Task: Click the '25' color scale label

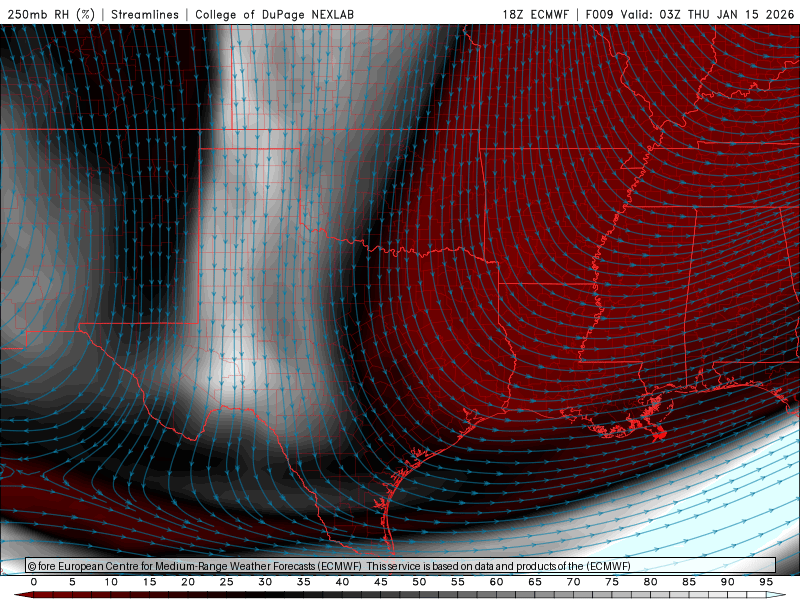Action: point(227,582)
